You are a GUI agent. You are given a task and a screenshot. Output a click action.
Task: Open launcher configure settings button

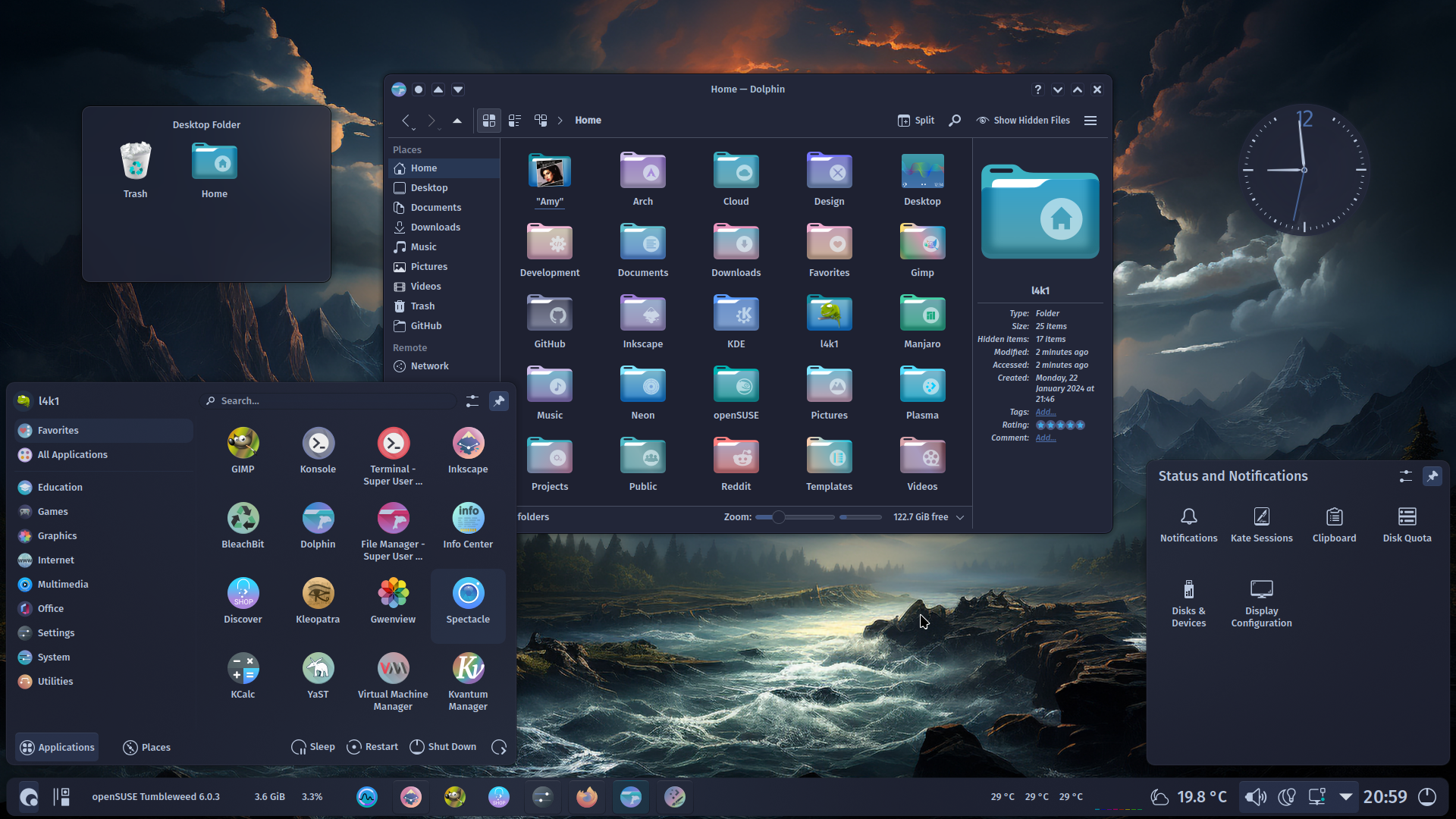click(x=472, y=401)
